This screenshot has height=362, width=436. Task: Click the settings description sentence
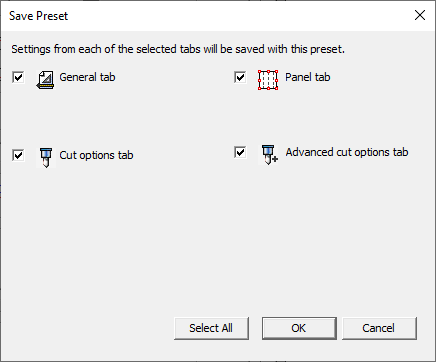click(178, 49)
